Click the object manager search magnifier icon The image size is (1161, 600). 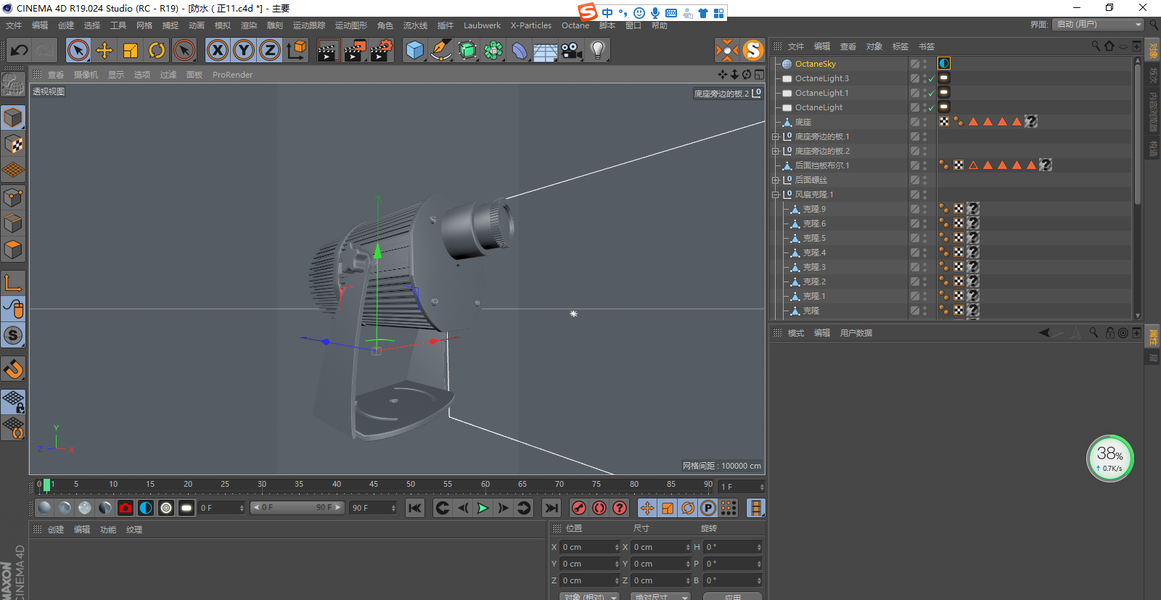[x=1096, y=46]
